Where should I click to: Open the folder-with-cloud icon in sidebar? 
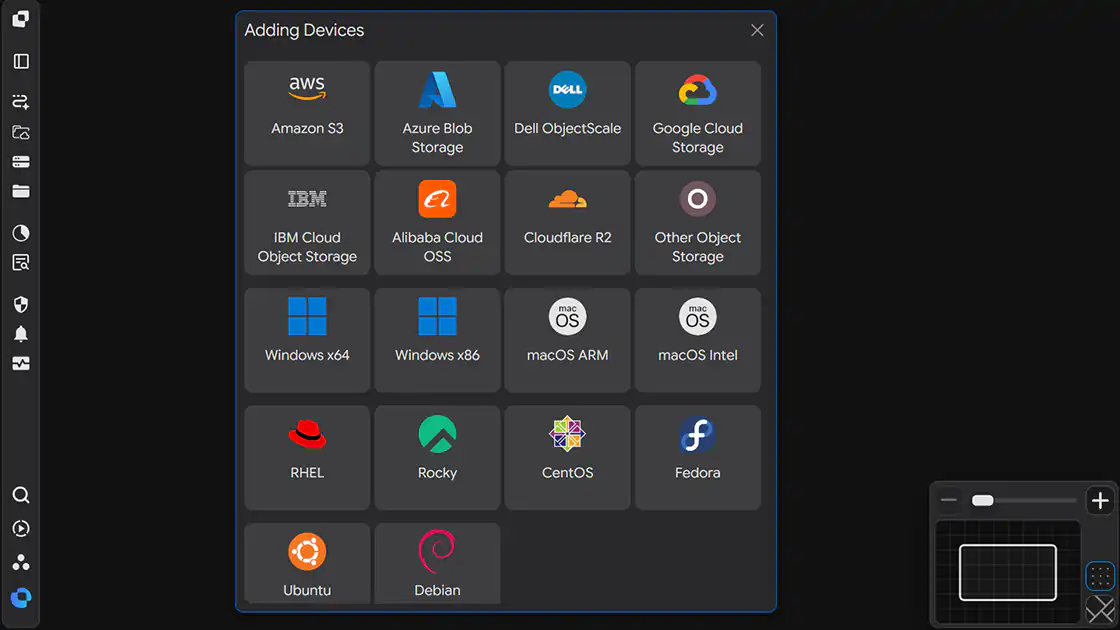click(21, 132)
